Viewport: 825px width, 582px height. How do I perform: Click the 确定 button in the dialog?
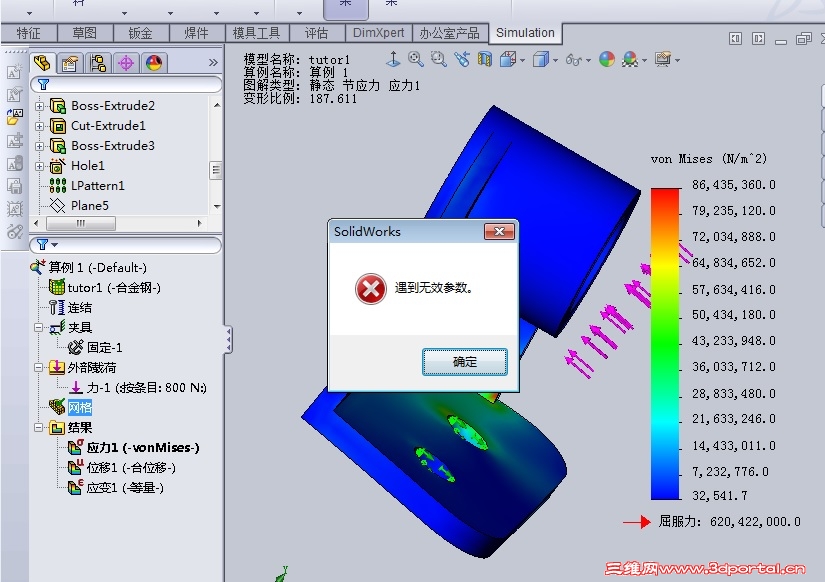click(x=465, y=362)
